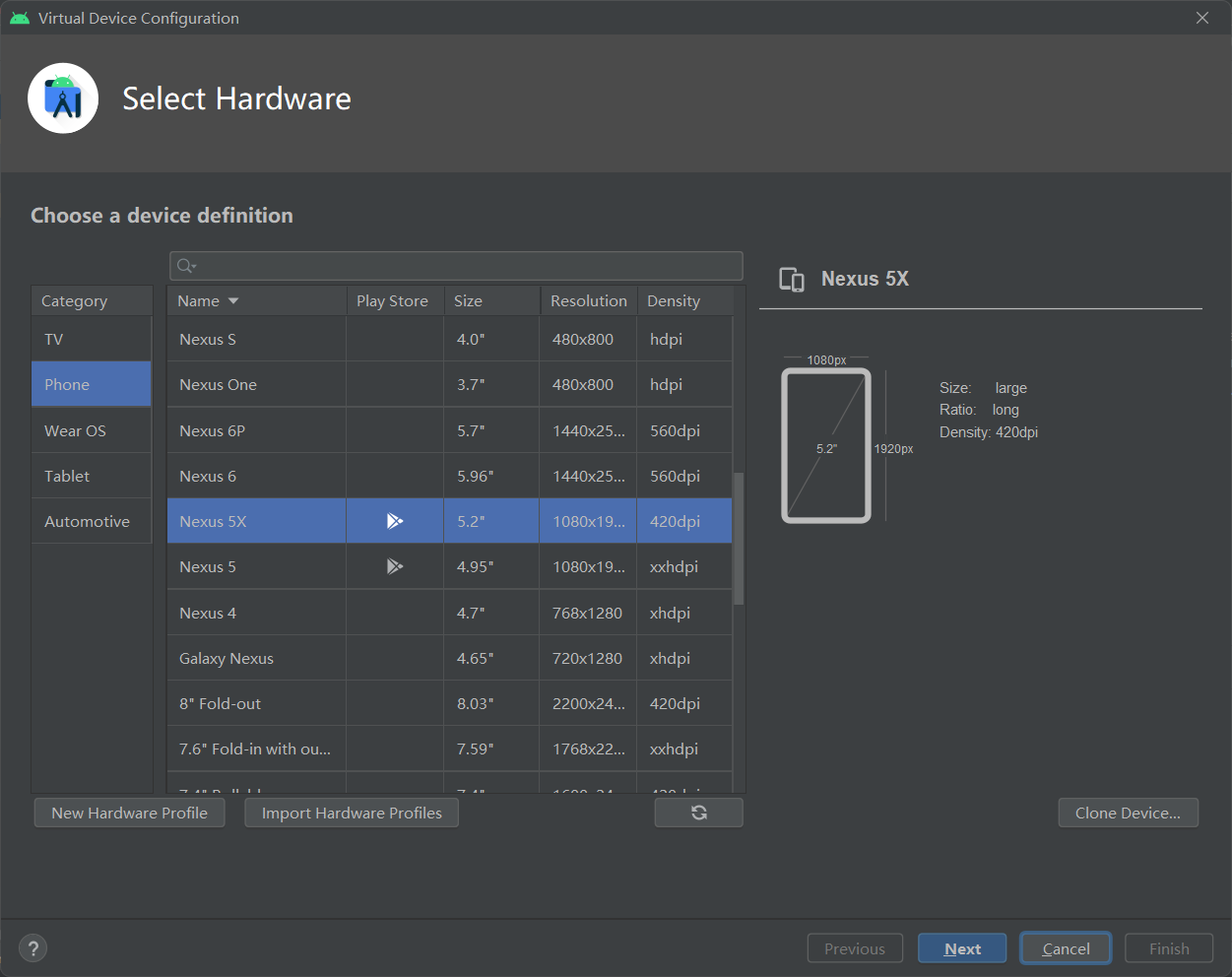Screen dimensions: 1232x977
Task: Select the Tablet category
Action: pyautogui.click(x=92, y=476)
